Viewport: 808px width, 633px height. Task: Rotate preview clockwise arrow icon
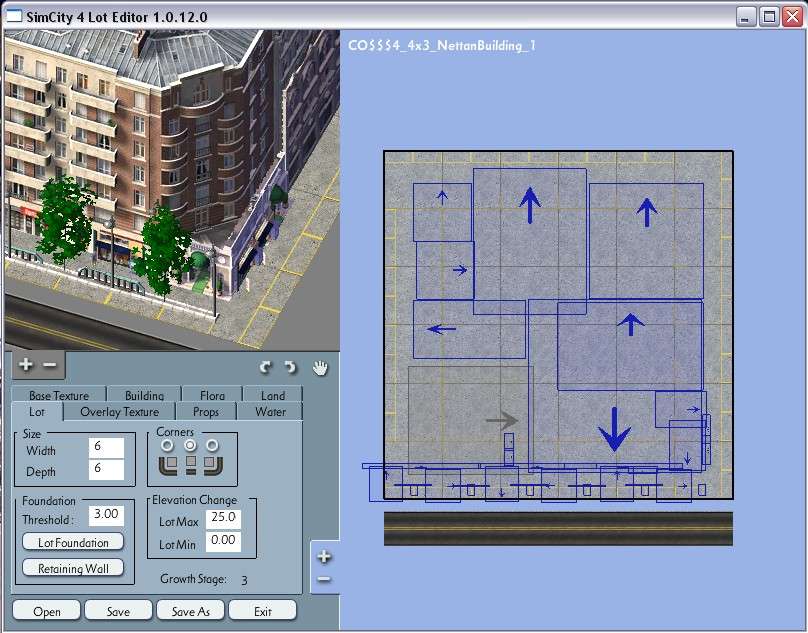[291, 367]
